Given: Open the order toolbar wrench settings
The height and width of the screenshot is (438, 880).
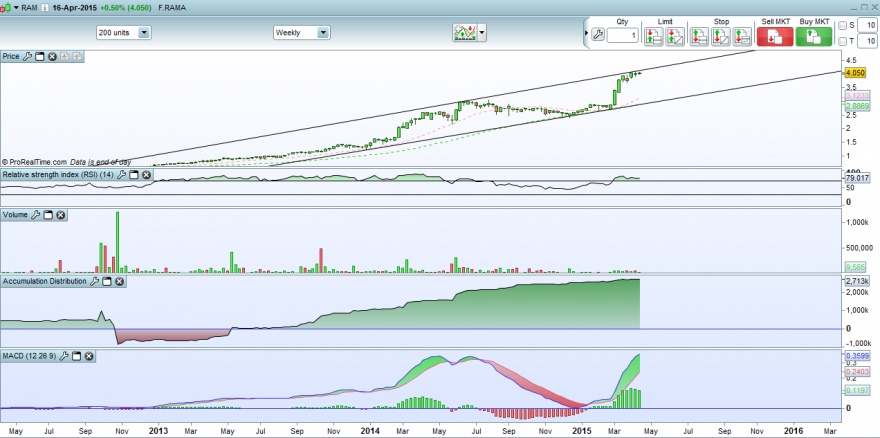Looking at the screenshot, I should tap(598, 35).
